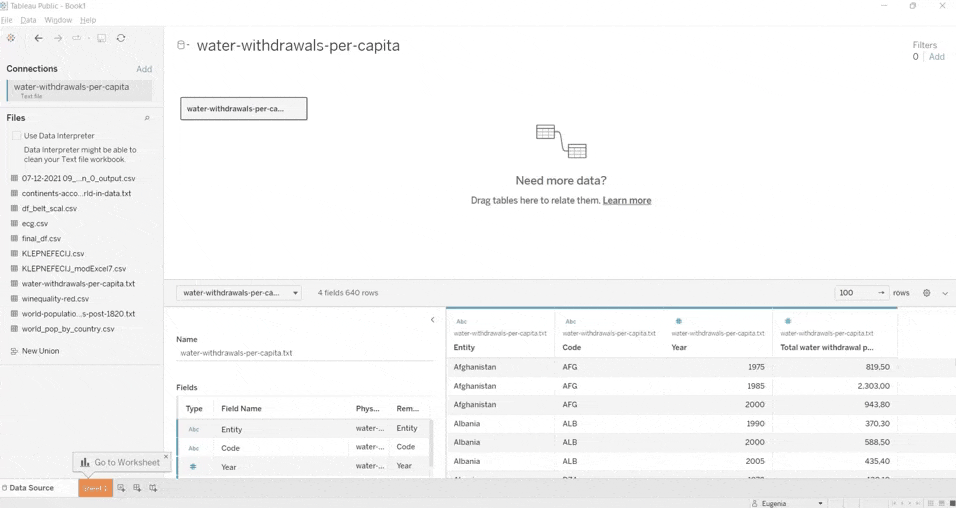
Task: Select winequality-red.csv in the Files list
Action: 55,299
